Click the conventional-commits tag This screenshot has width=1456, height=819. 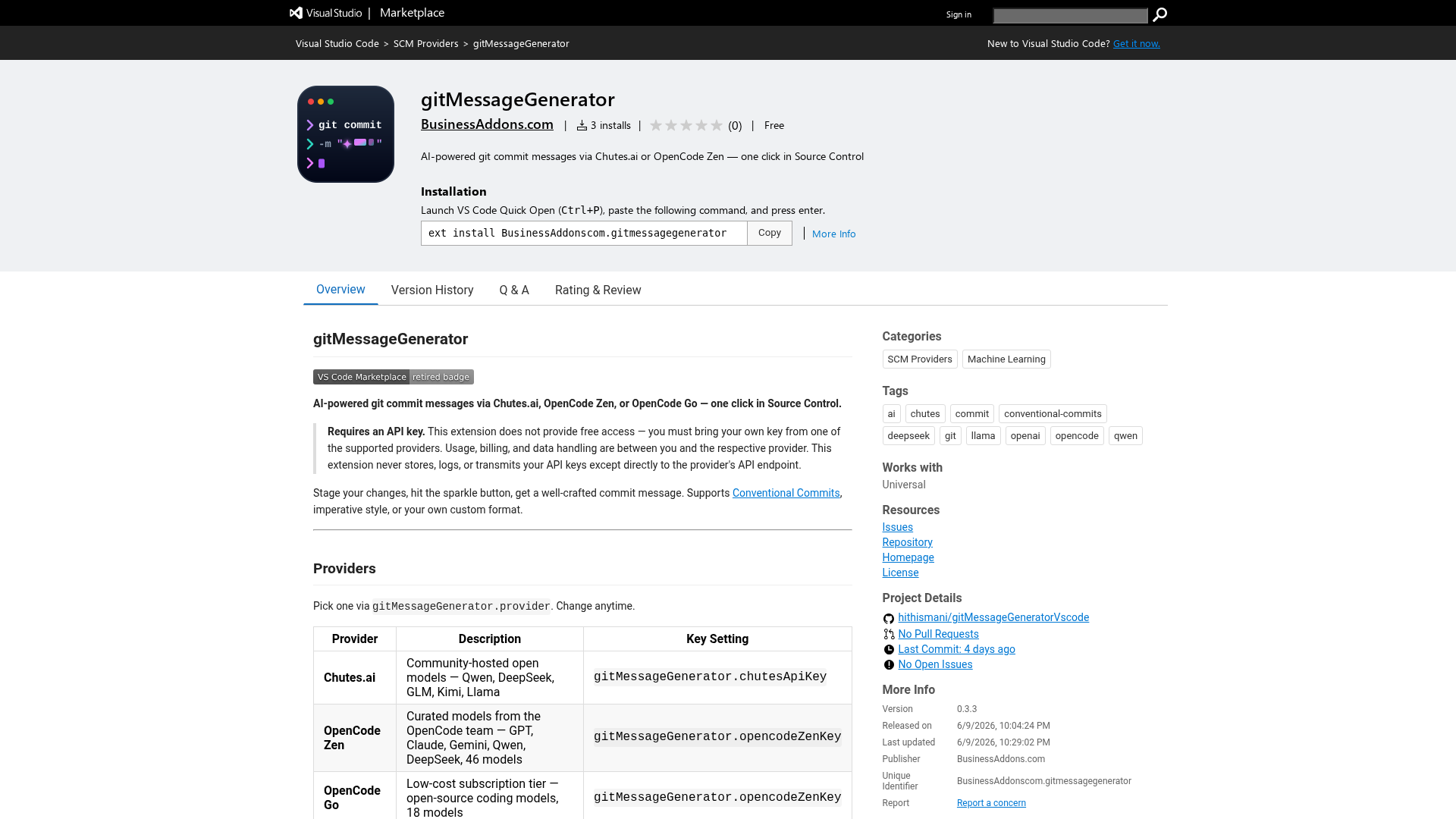[x=1053, y=414]
